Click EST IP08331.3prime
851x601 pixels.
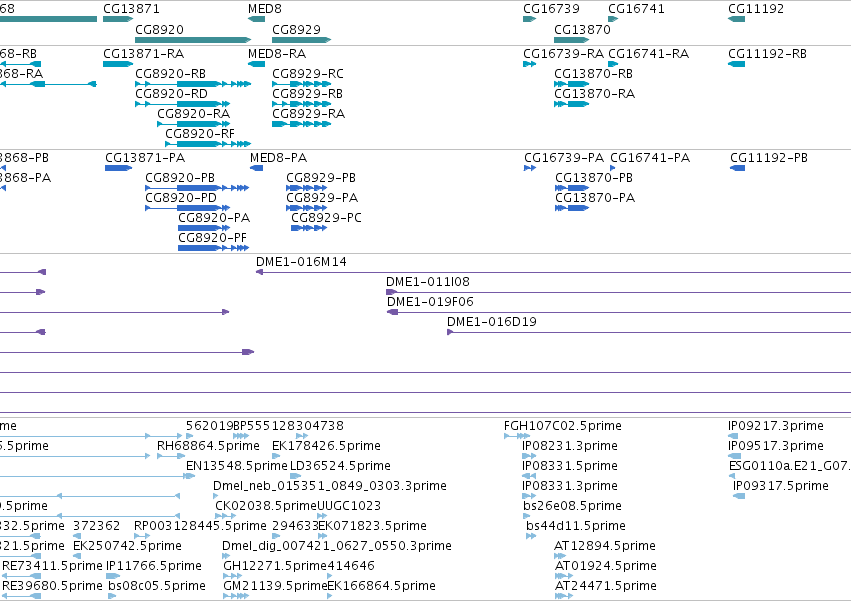pyautogui.click(x=570, y=486)
